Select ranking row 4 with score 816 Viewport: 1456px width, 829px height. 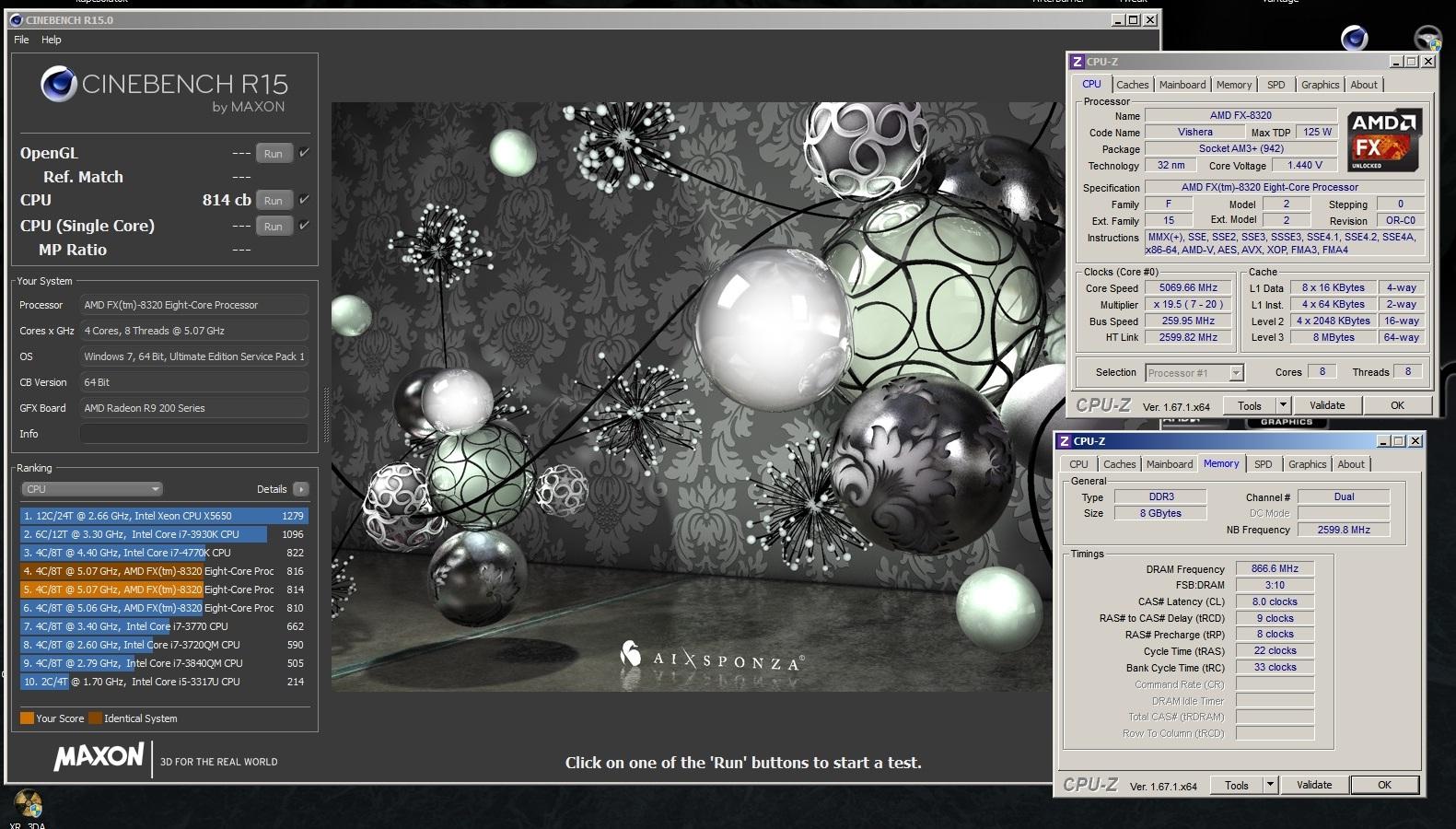[x=164, y=571]
